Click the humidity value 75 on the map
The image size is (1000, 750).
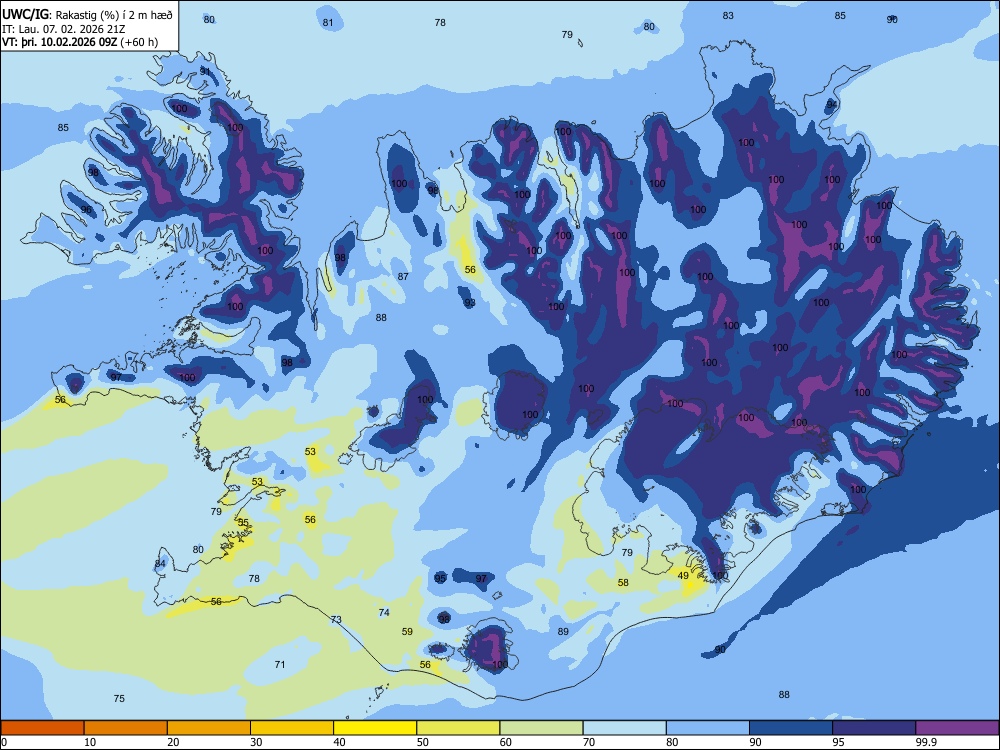tap(119, 698)
